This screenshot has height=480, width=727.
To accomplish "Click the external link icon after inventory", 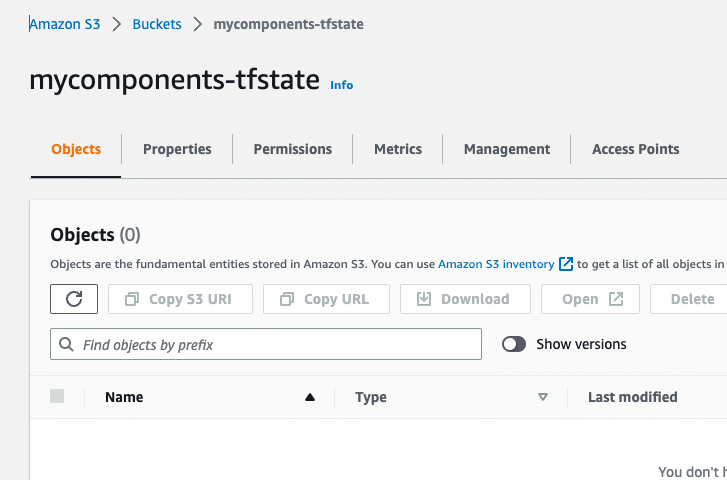I will [x=566, y=264].
